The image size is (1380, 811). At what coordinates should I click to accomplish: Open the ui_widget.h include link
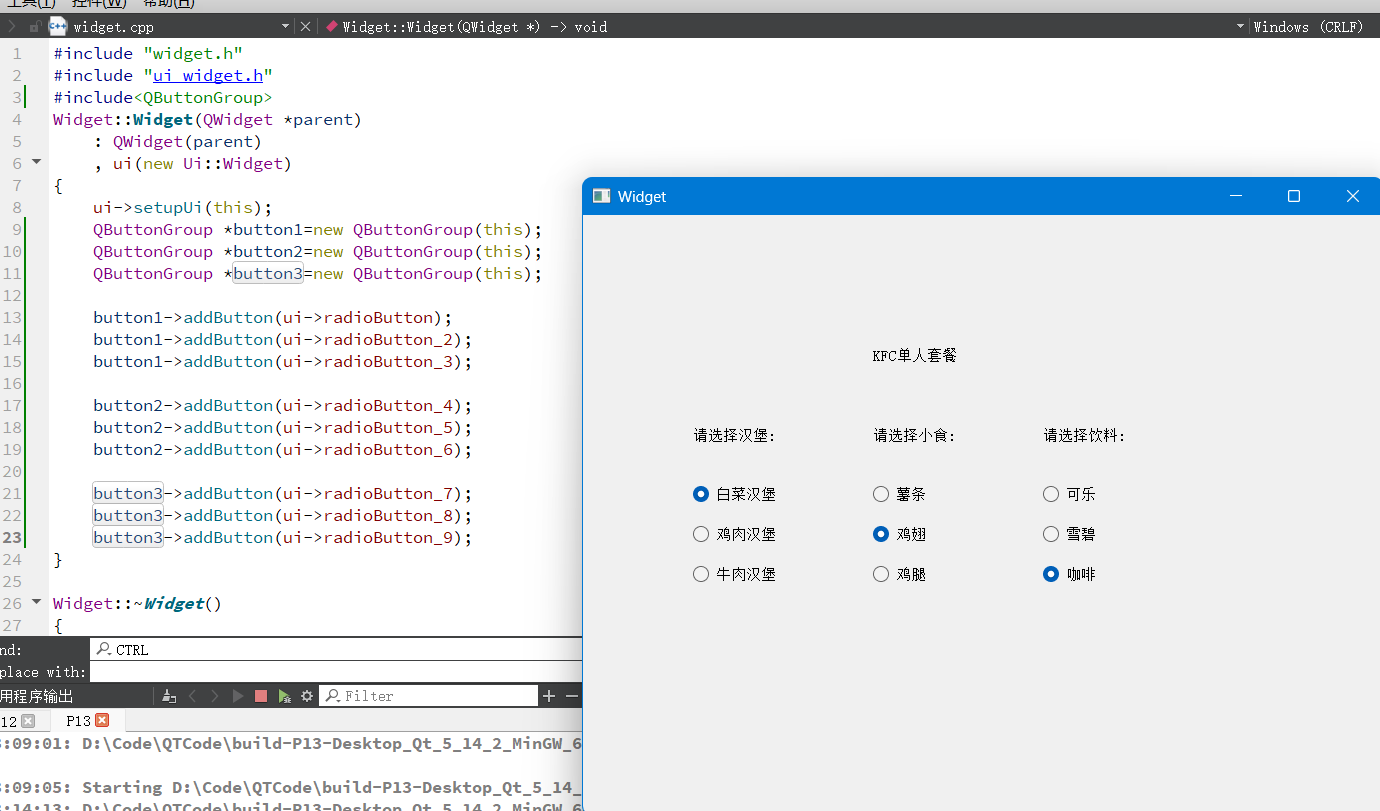(207, 75)
